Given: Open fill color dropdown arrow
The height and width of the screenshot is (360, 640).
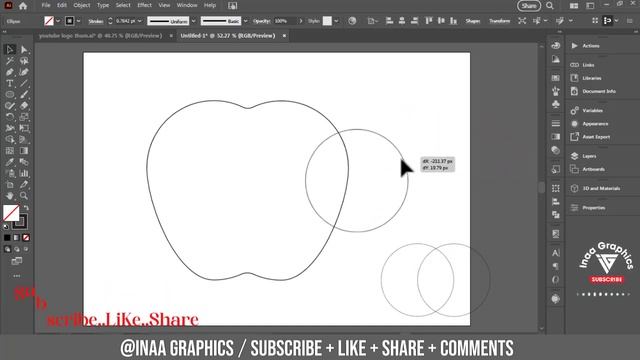Looking at the screenshot, I should click(x=58, y=21).
